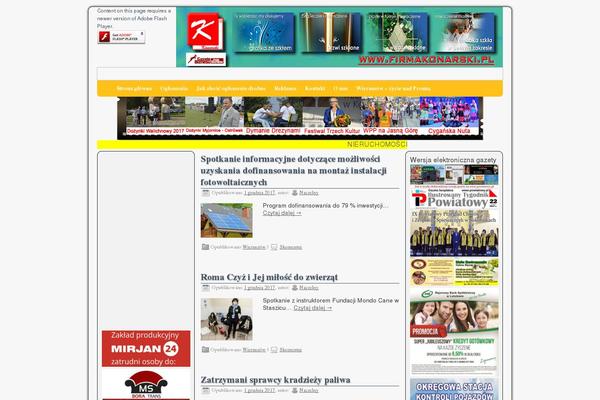Click the NIERUCHOMOŚCI scrolling ticker text

click(x=377, y=145)
